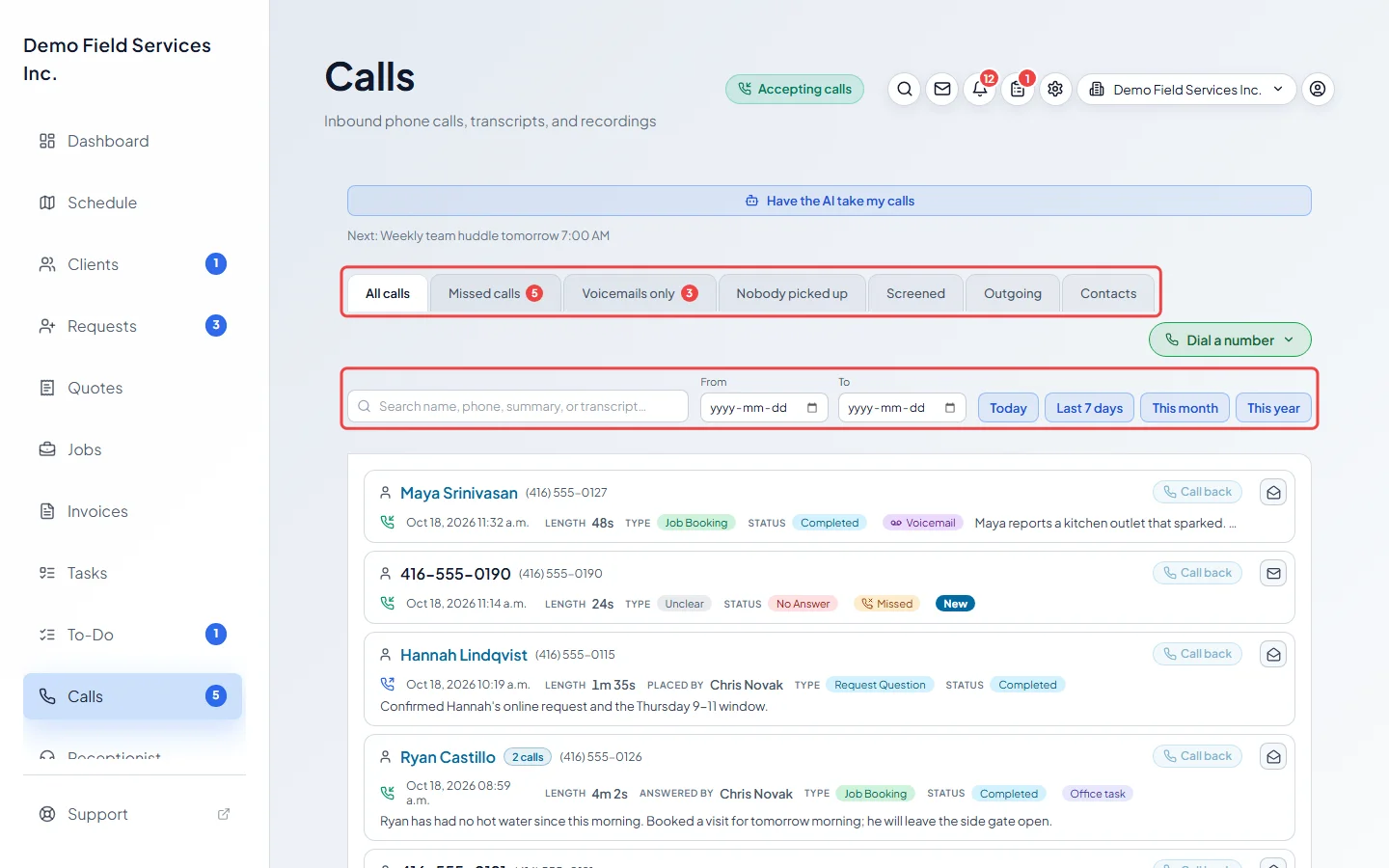Open the clipboard tasks icon with badge 1
The image size is (1389, 868).
[x=1018, y=89]
